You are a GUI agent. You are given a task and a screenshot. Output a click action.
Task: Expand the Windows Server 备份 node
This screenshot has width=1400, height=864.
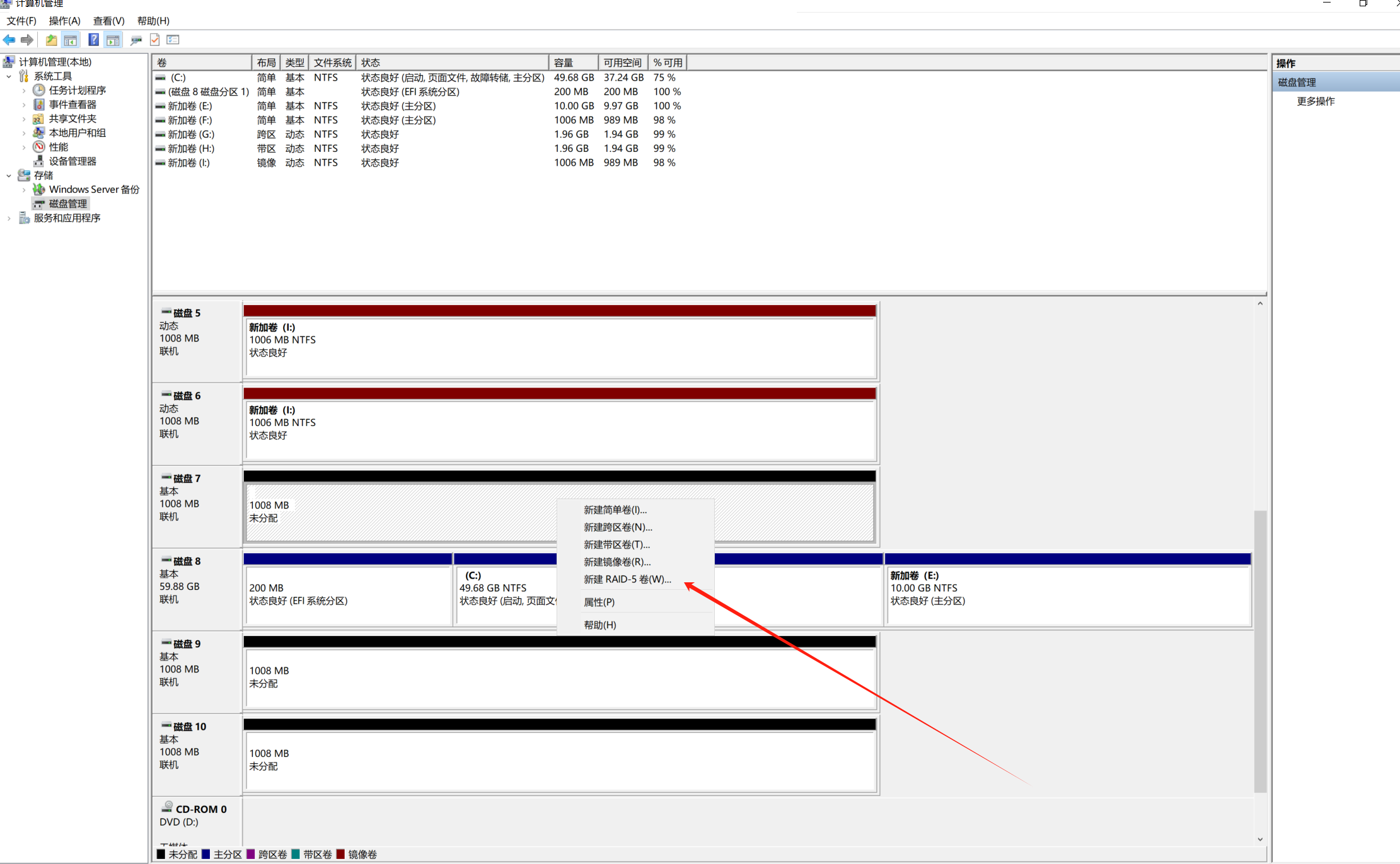[24, 190]
